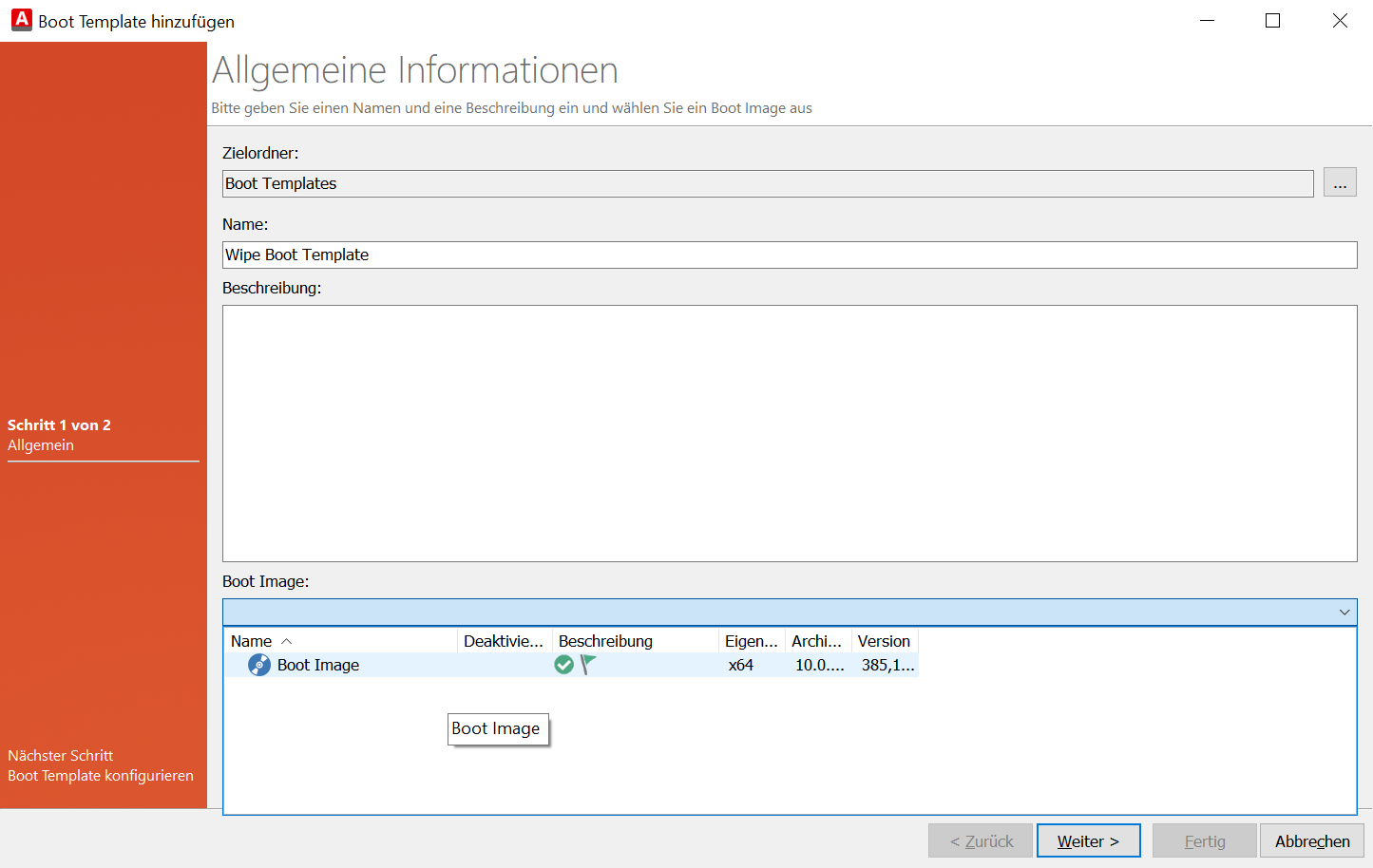This screenshot has height=868, width=1373.
Task: Maximize the Boot Template hinzufügen window
Action: click(1272, 21)
